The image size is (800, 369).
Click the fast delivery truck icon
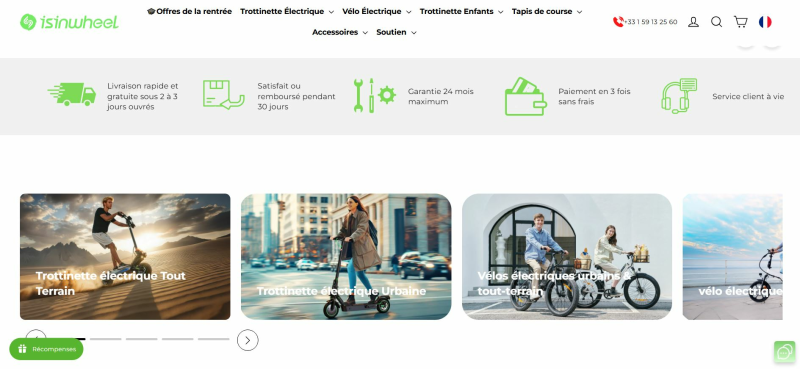(x=72, y=94)
